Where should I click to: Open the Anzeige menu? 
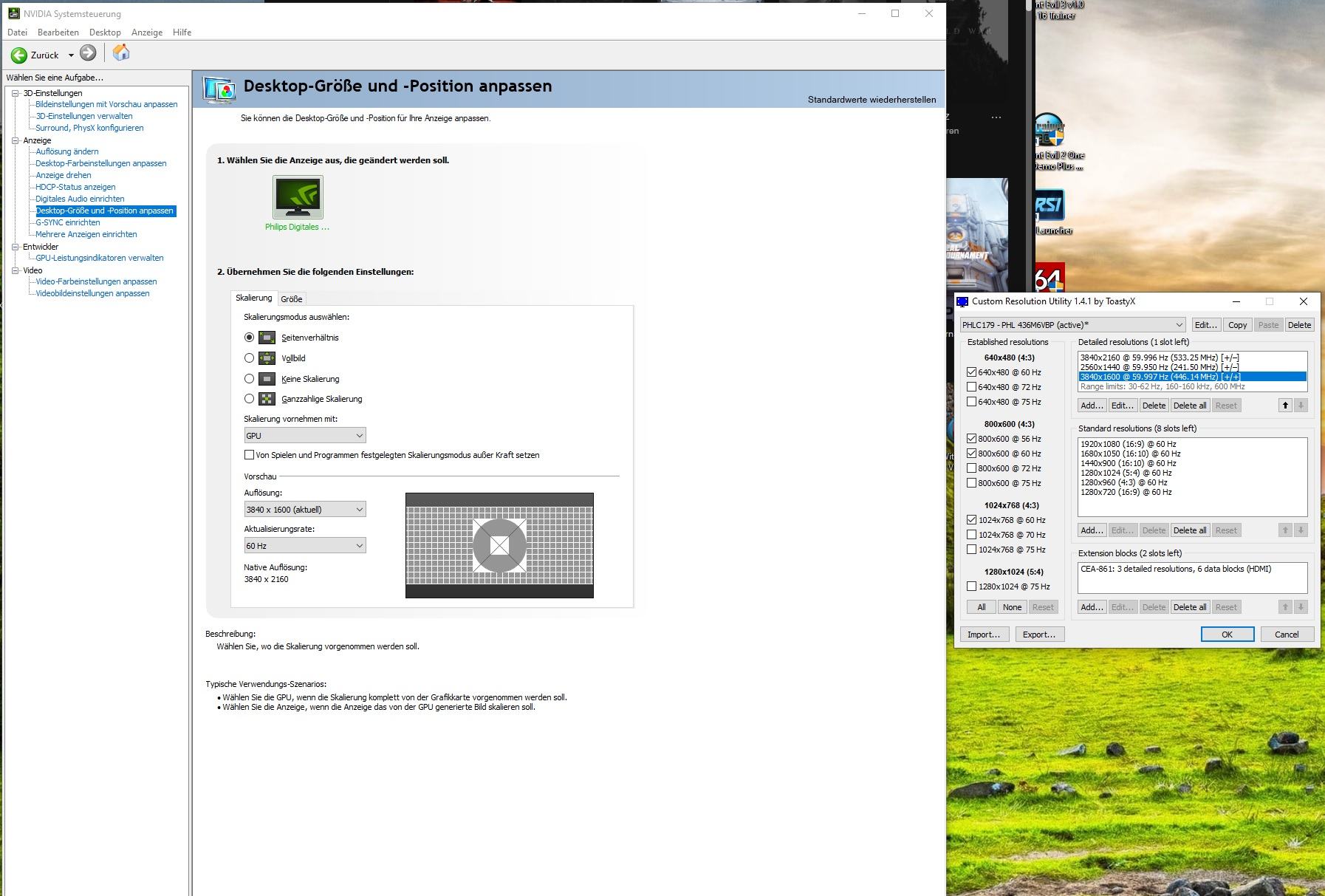click(147, 33)
